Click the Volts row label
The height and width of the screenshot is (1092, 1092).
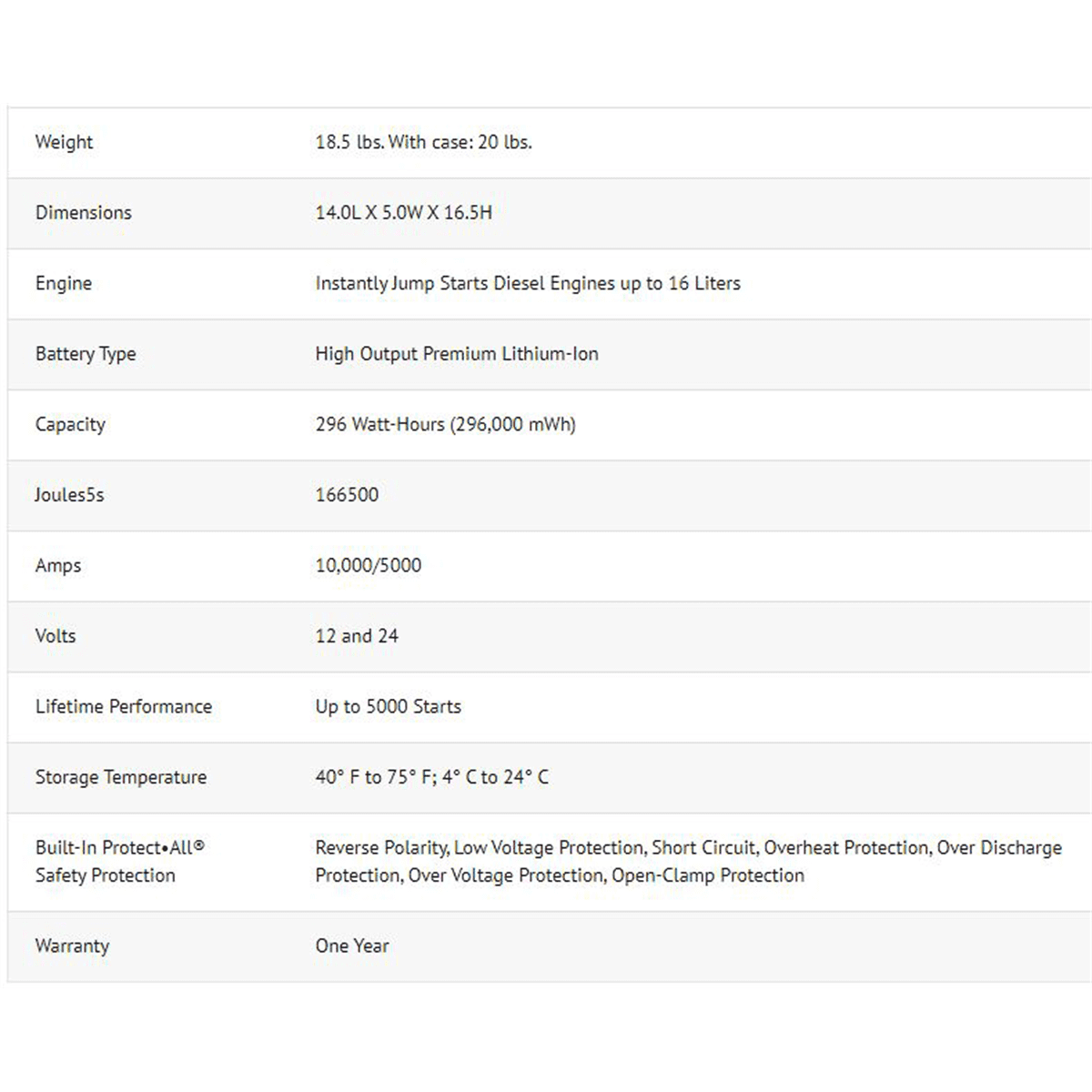point(55,636)
